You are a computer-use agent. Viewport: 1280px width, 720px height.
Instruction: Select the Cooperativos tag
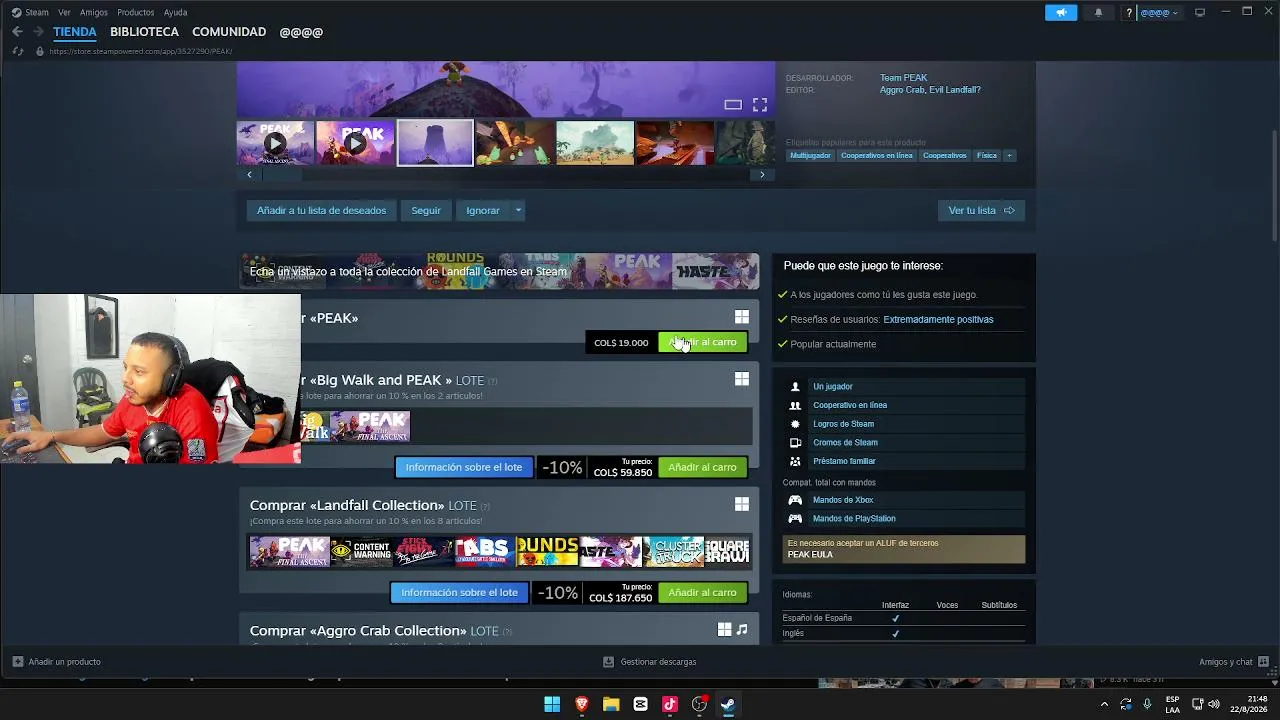click(x=945, y=156)
